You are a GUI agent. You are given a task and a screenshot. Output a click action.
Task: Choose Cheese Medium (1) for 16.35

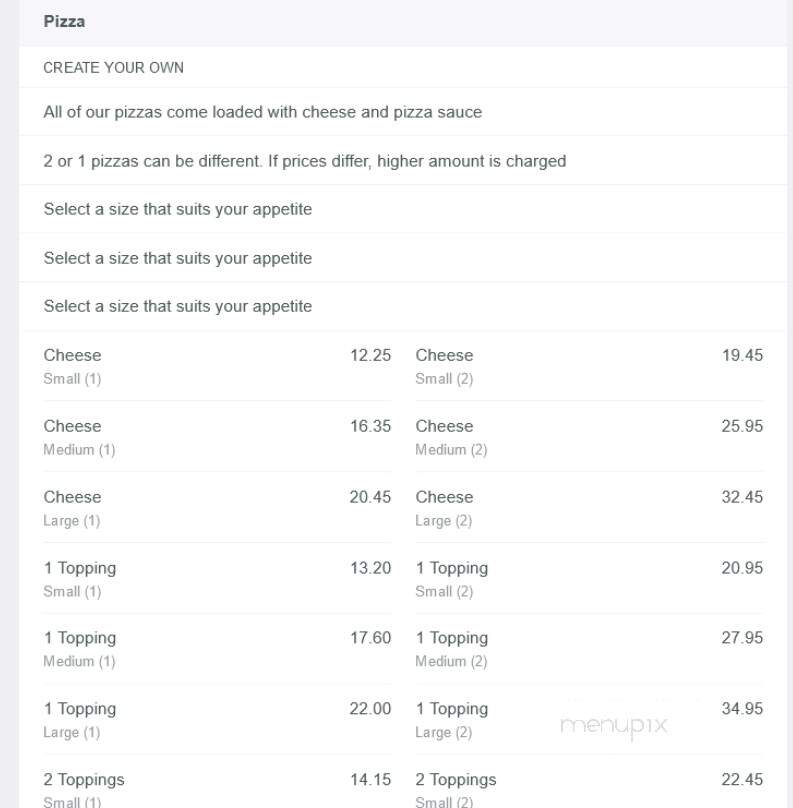click(x=217, y=437)
